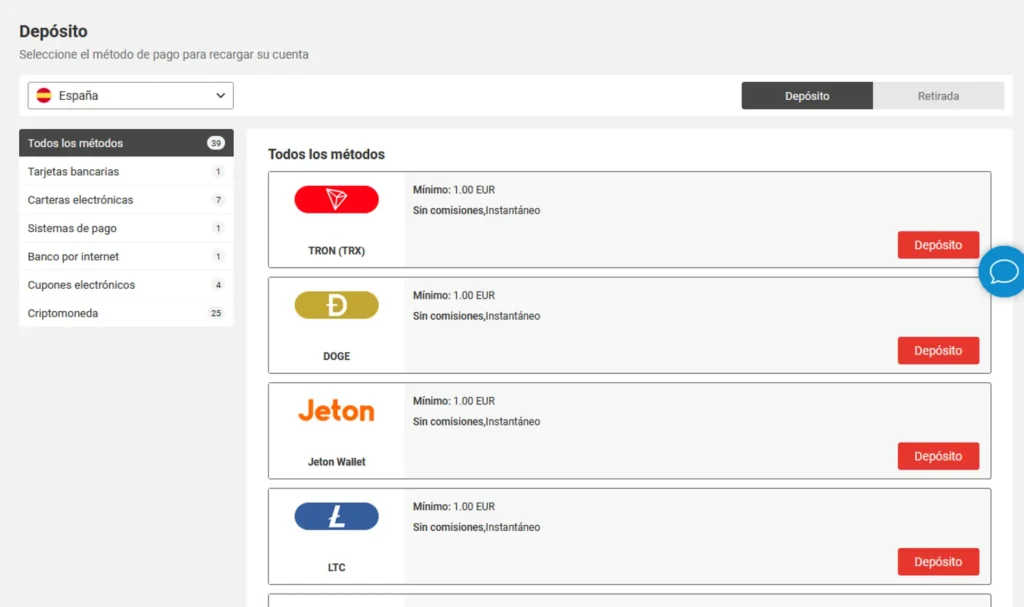Click Depósito button for LTC
Image resolution: width=1024 pixels, height=607 pixels.
938,562
